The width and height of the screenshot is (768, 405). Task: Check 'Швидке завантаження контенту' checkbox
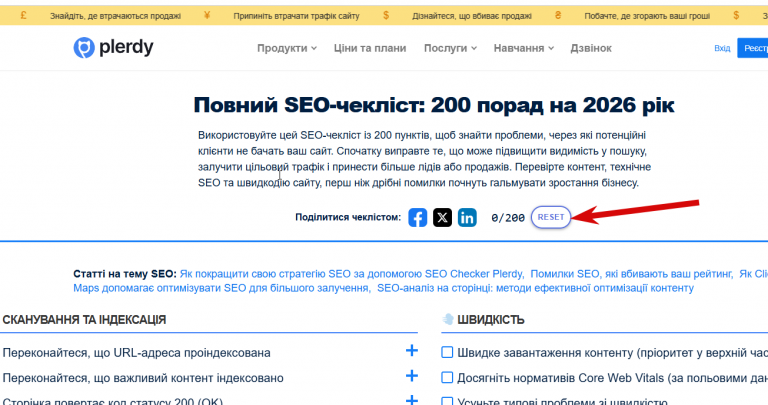tap(447, 352)
